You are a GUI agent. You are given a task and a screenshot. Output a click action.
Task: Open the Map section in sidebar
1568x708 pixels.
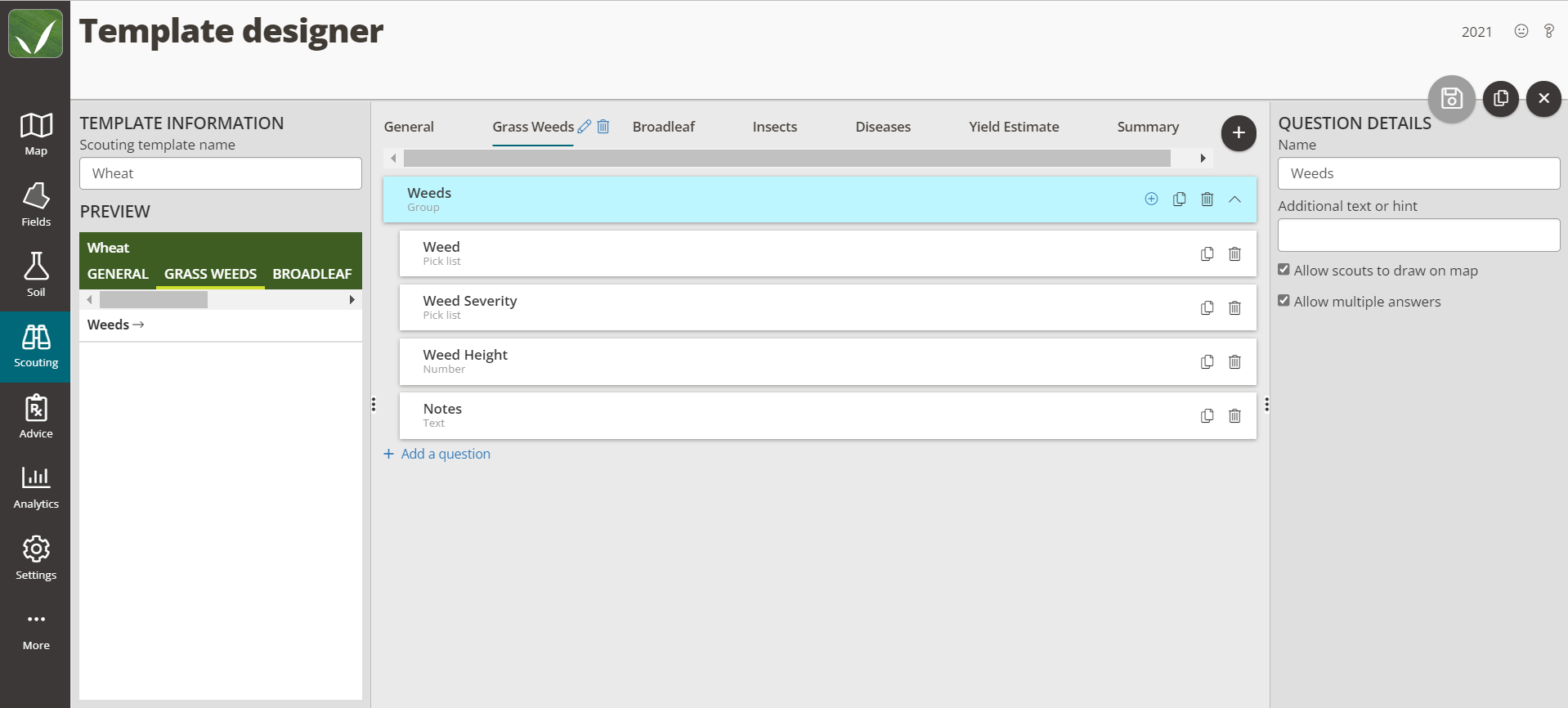36,135
